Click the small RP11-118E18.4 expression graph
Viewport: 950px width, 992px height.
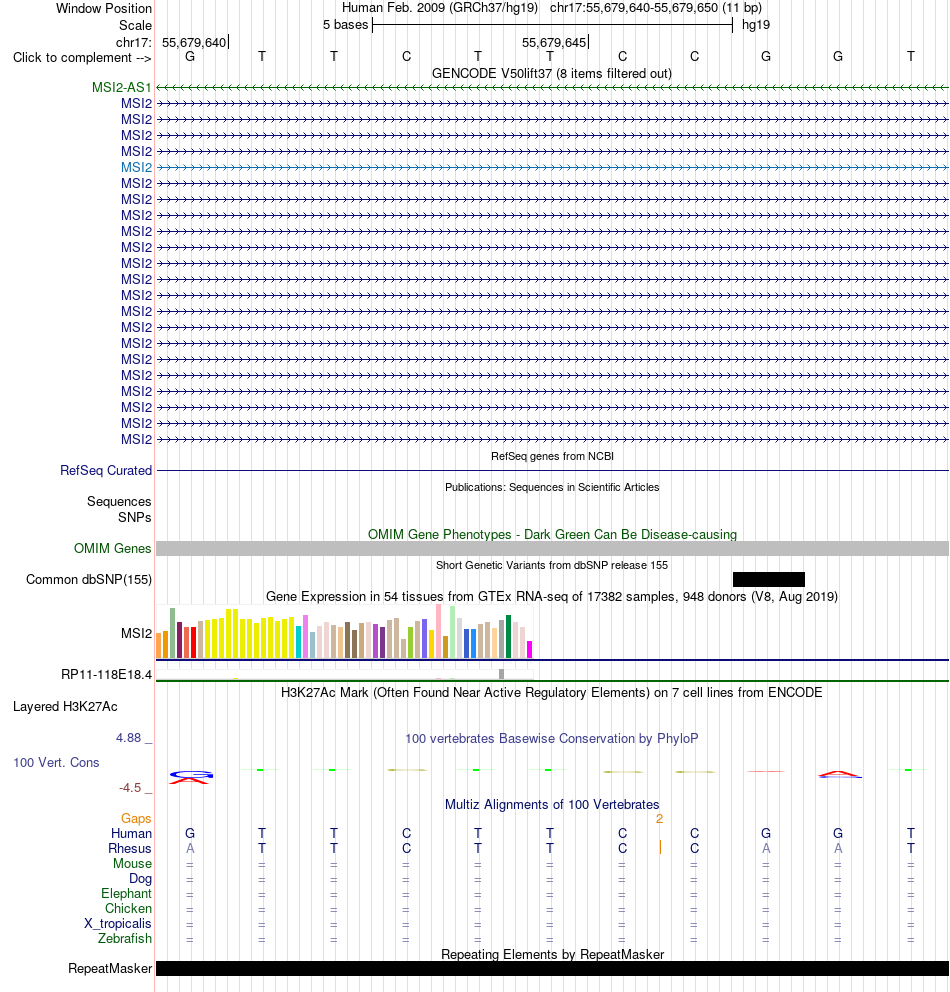345,674
